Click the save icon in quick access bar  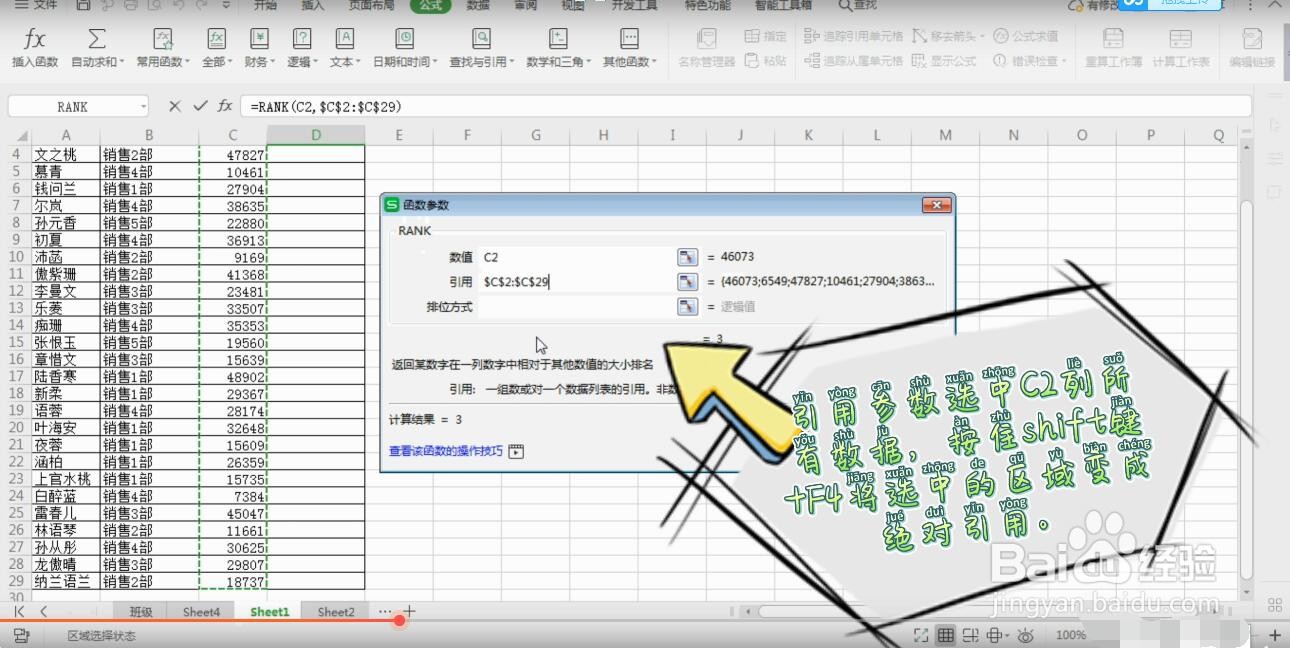[x=84, y=5]
